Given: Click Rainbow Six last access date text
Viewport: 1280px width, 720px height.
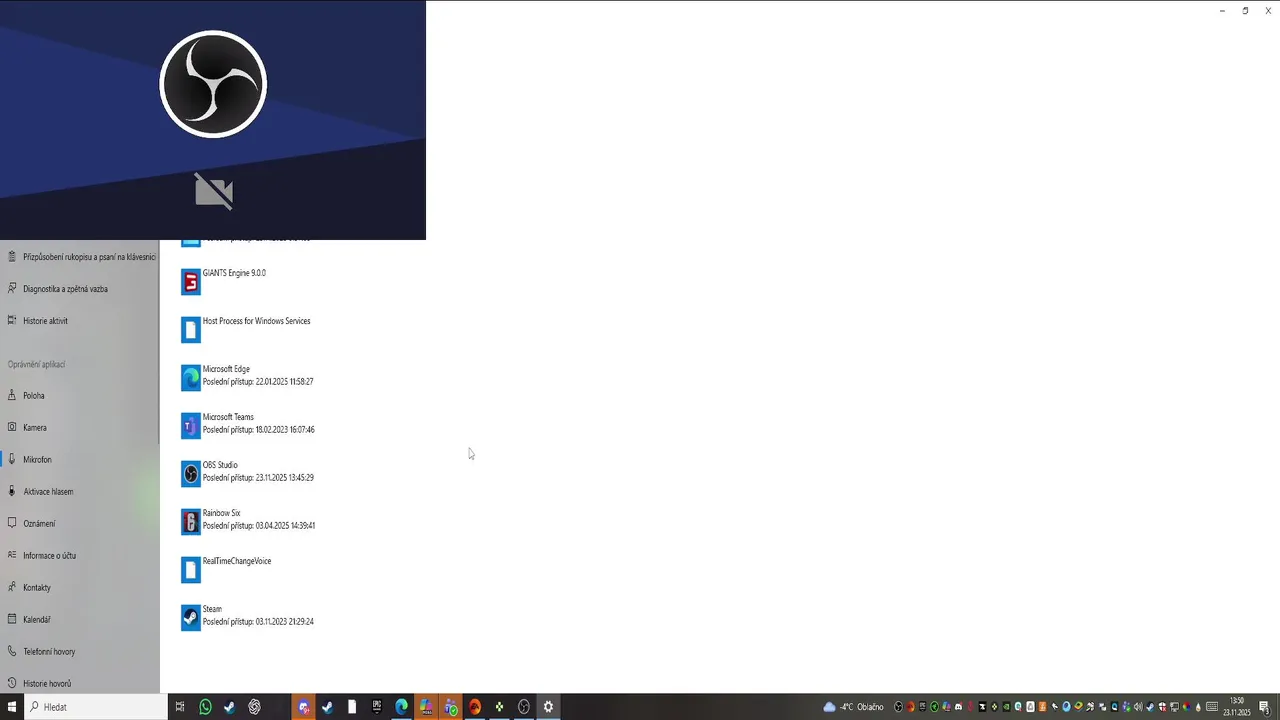Looking at the screenshot, I should pyautogui.click(x=259, y=526).
